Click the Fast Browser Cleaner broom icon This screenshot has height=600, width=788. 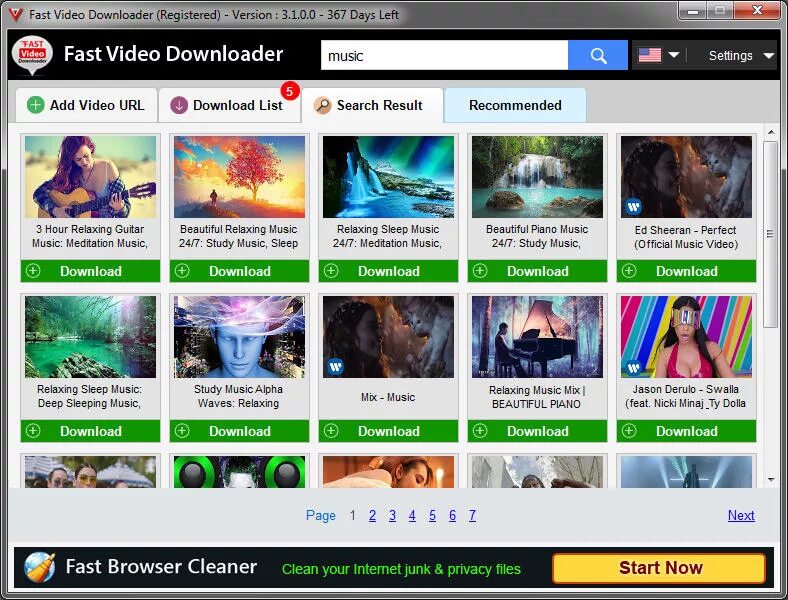(x=39, y=567)
